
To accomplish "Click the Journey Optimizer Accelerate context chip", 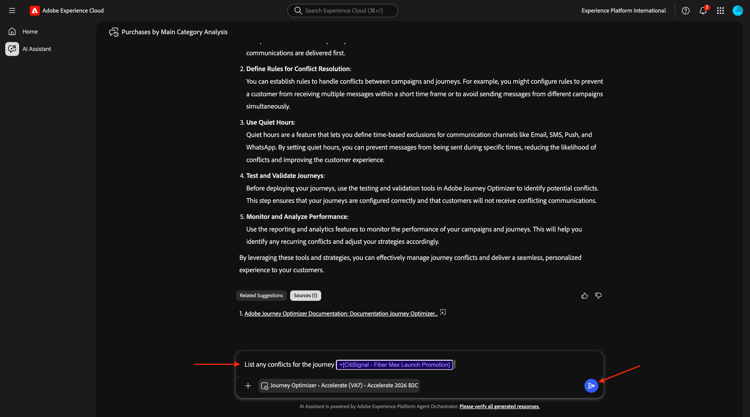I will (x=339, y=385).
